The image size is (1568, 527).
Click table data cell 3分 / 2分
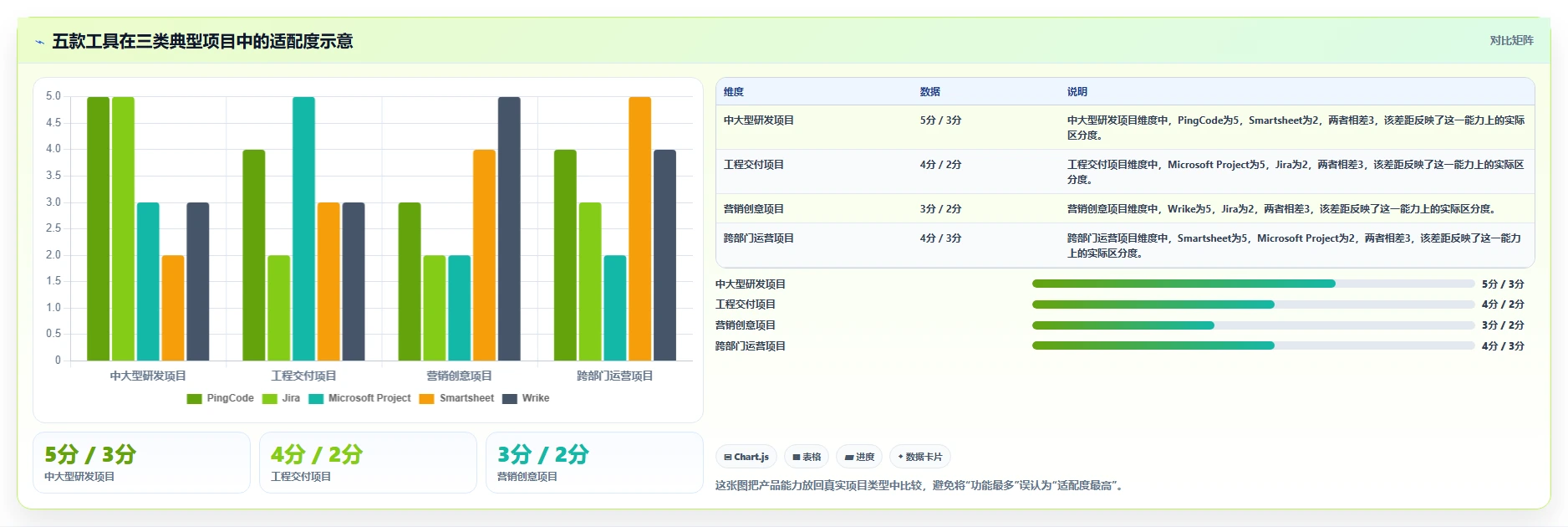click(940, 209)
